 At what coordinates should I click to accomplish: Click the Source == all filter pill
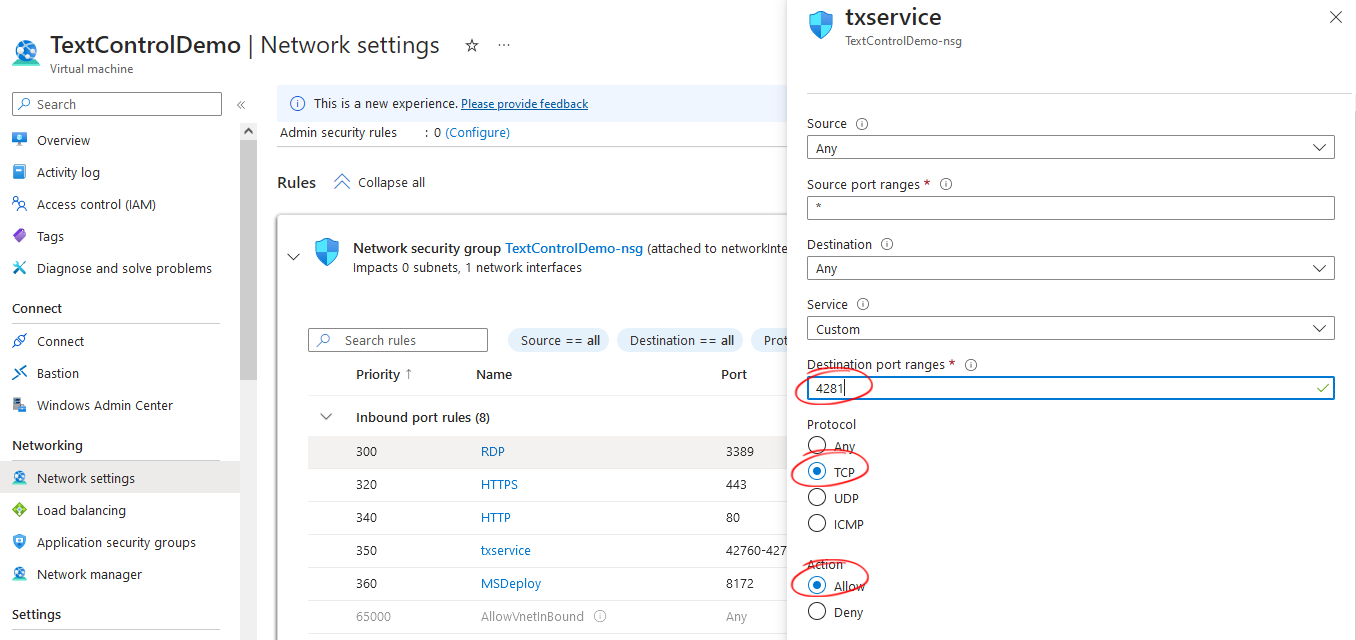click(560, 340)
